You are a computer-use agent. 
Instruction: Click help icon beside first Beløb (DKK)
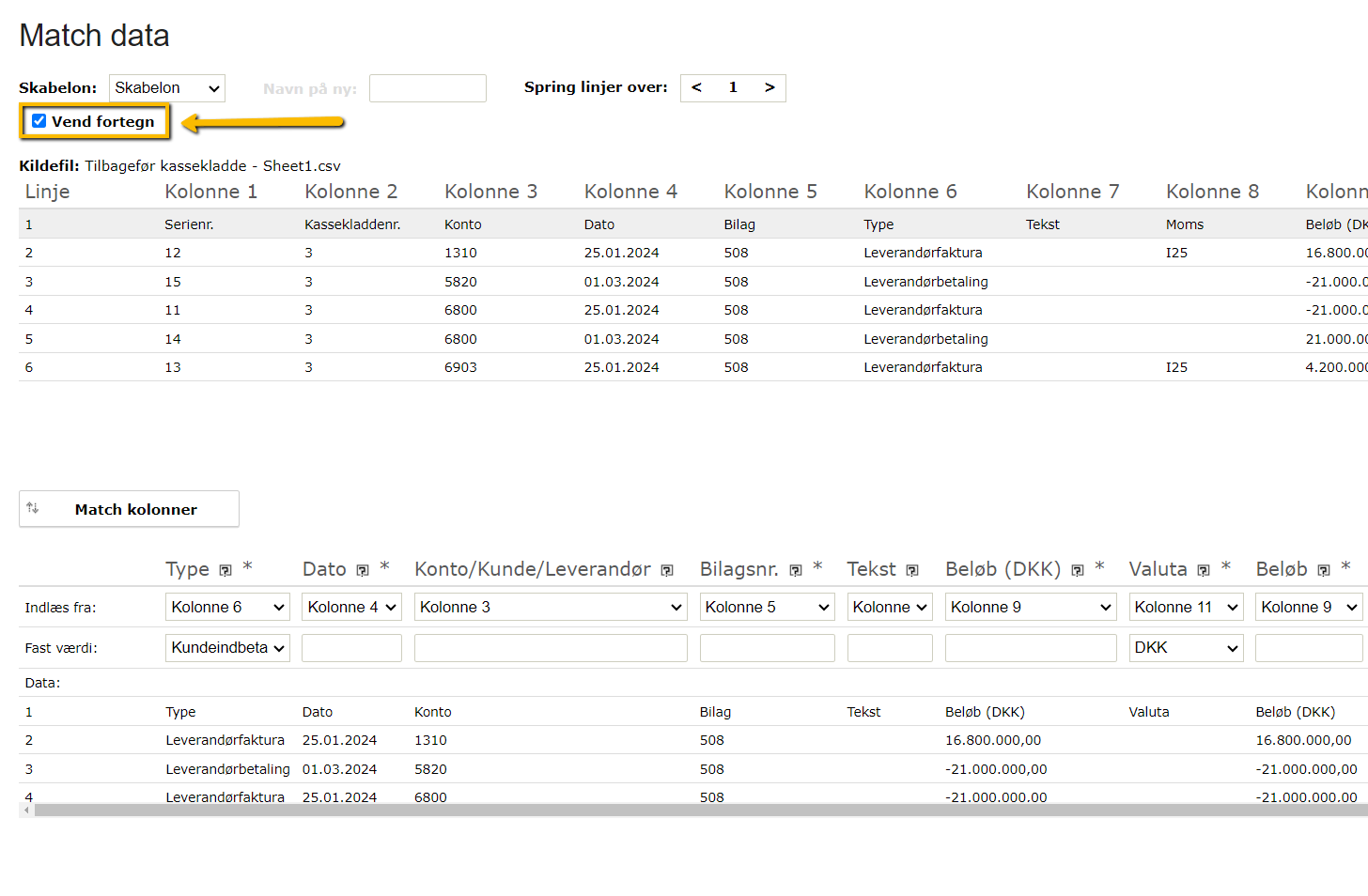click(1078, 570)
